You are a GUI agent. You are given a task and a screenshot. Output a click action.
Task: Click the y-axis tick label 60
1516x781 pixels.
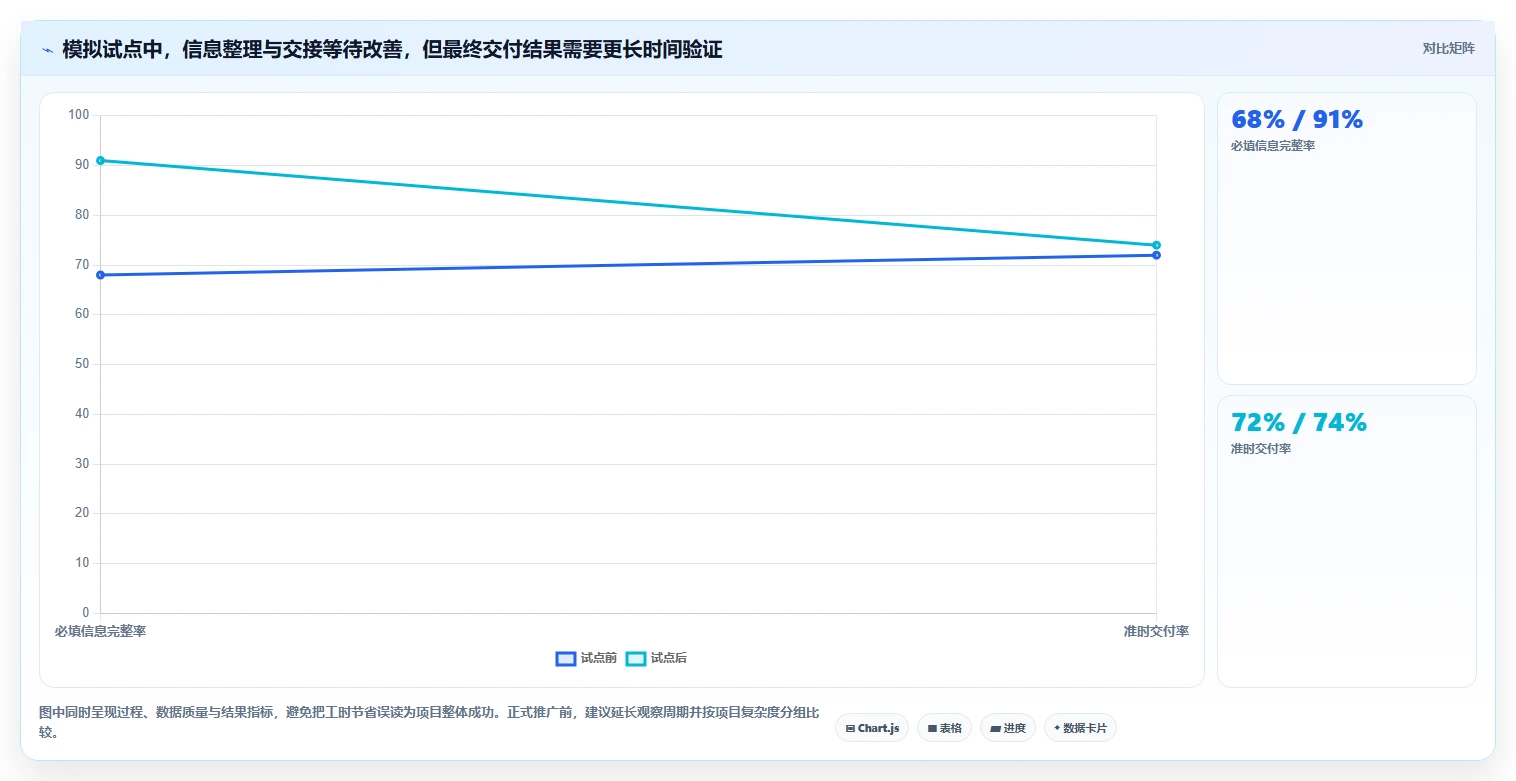click(x=82, y=314)
